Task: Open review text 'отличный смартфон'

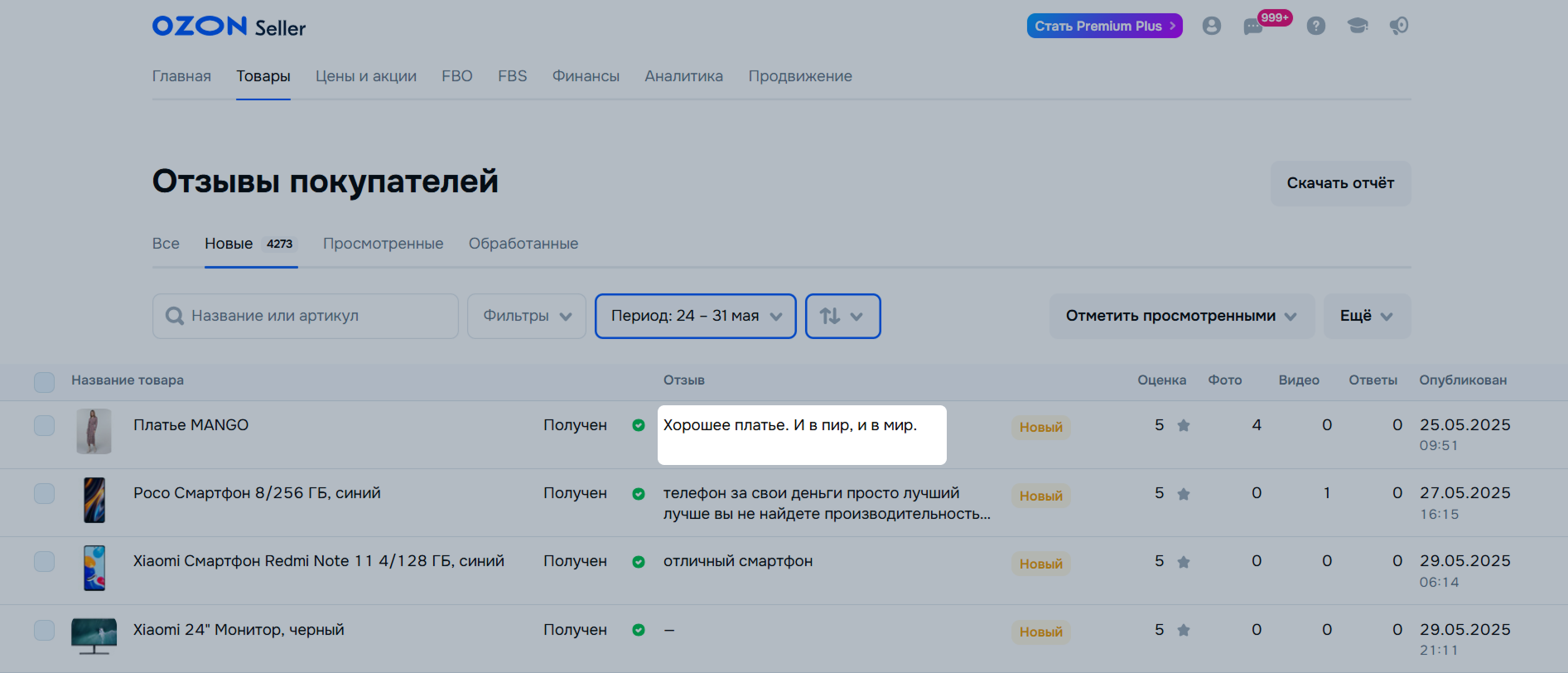Action: coord(738,561)
